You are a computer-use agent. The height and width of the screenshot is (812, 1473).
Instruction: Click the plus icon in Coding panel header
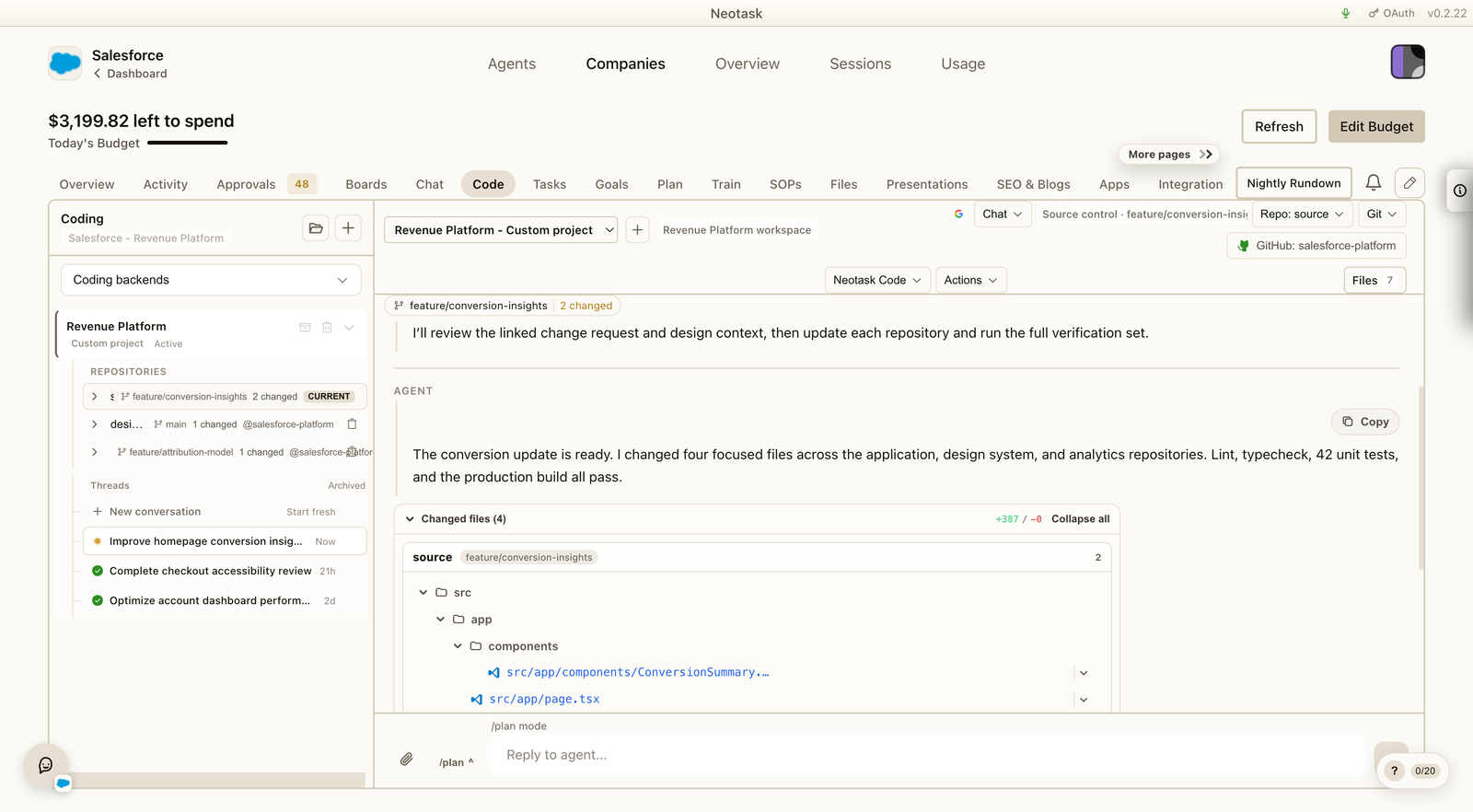[348, 228]
